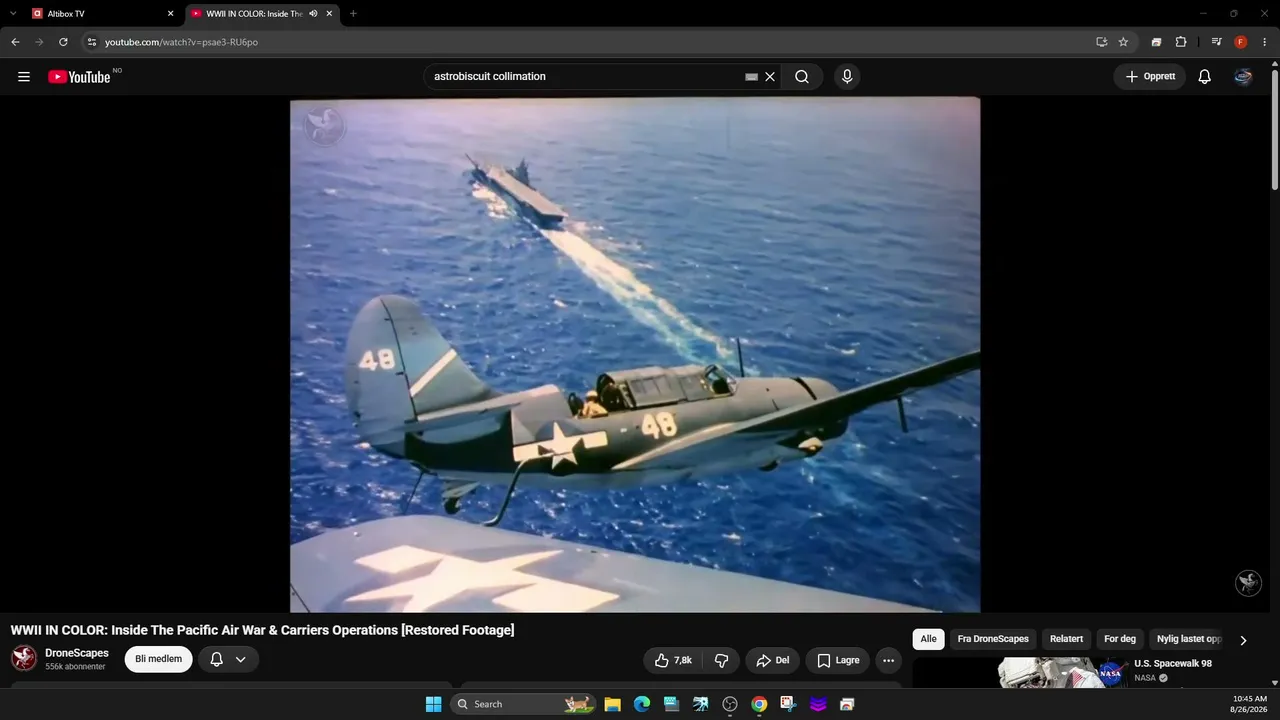Click the video title text
The image size is (1280, 720).
point(262,630)
